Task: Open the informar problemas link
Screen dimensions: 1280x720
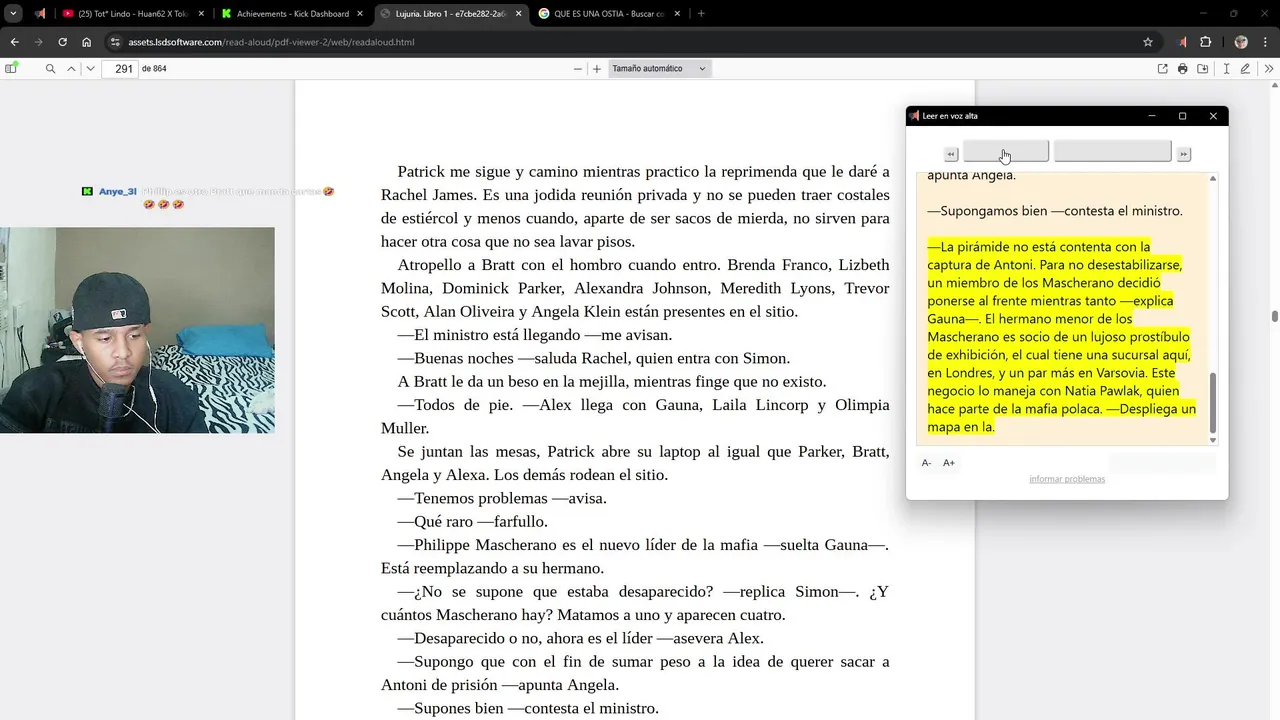Action: pyautogui.click(x=1067, y=479)
